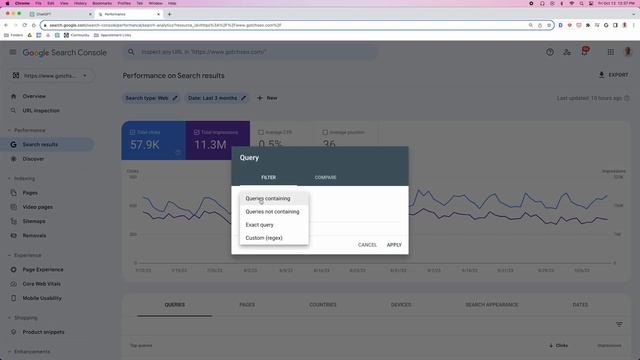Screen dimensions: 640x360
Task: Switch to the COUNTRIES tab
Action: click(x=322, y=305)
